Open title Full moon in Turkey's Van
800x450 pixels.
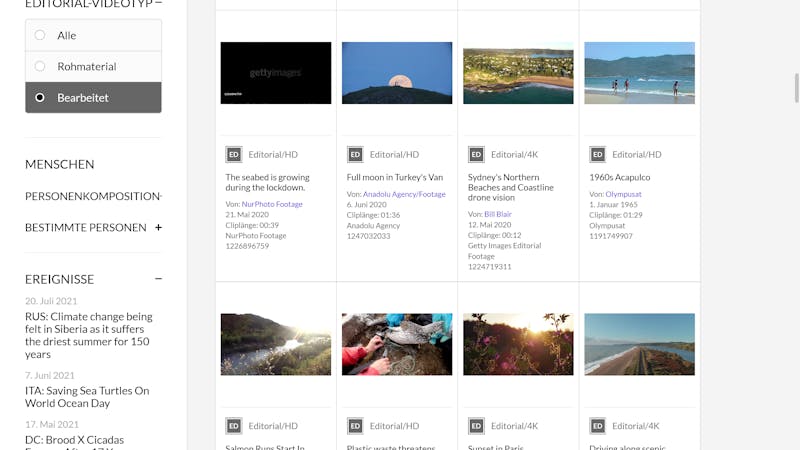click(395, 178)
